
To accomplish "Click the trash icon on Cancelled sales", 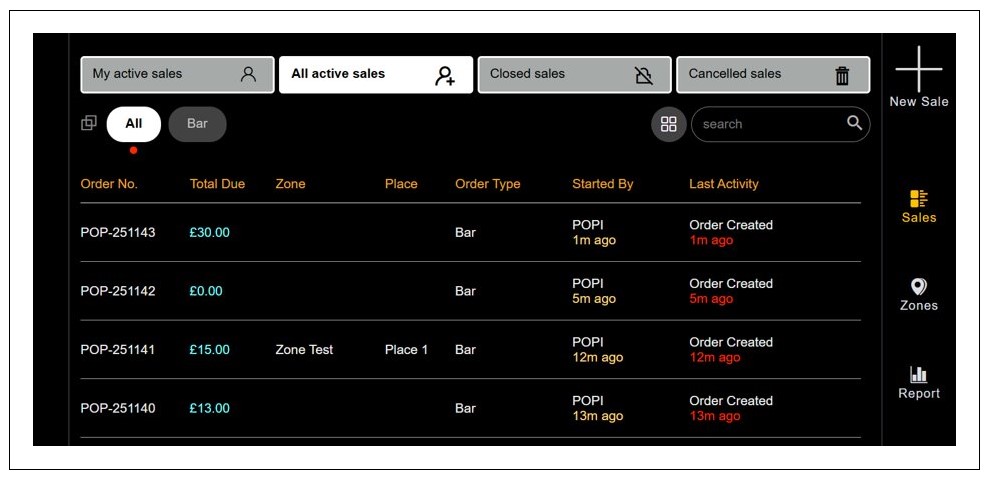I will click(842, 75).
